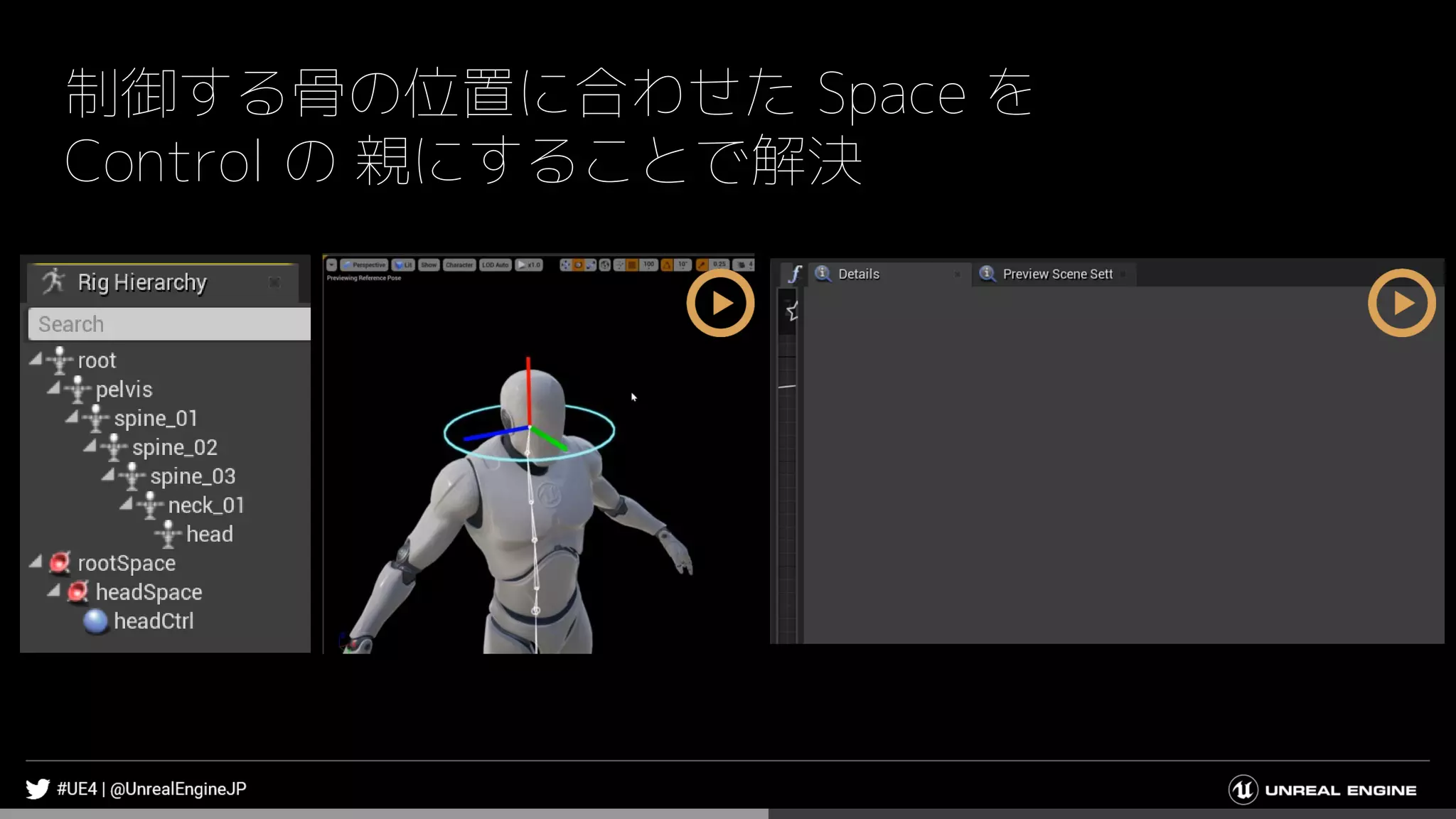Collapse the spine_03 tree node

point(108,475)
